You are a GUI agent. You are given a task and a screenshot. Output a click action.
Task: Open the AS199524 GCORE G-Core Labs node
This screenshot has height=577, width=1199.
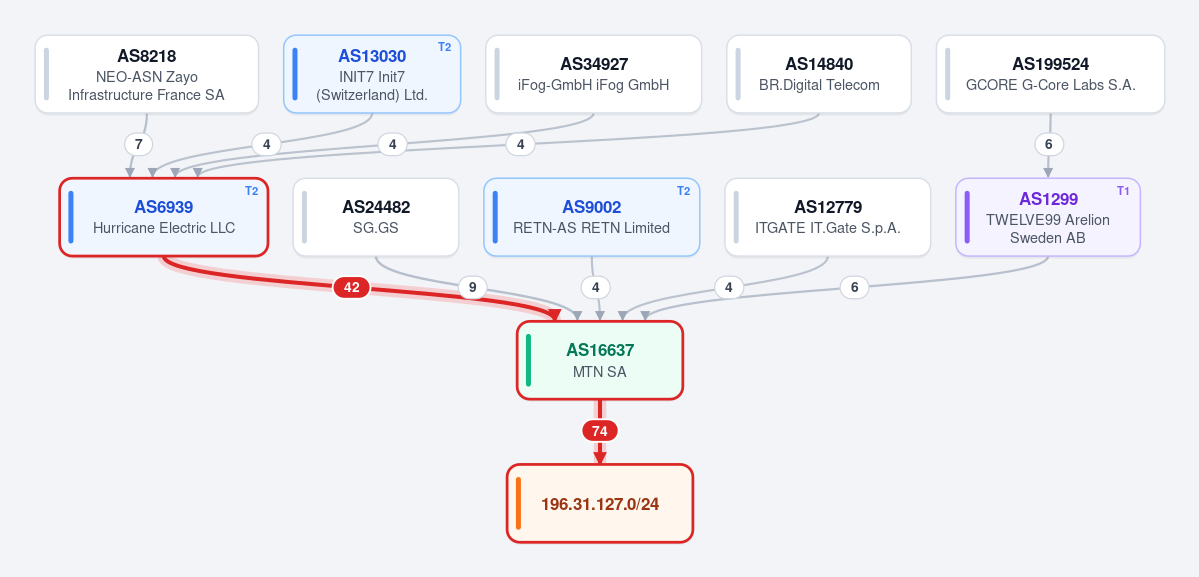click(x=1051, y=74)
